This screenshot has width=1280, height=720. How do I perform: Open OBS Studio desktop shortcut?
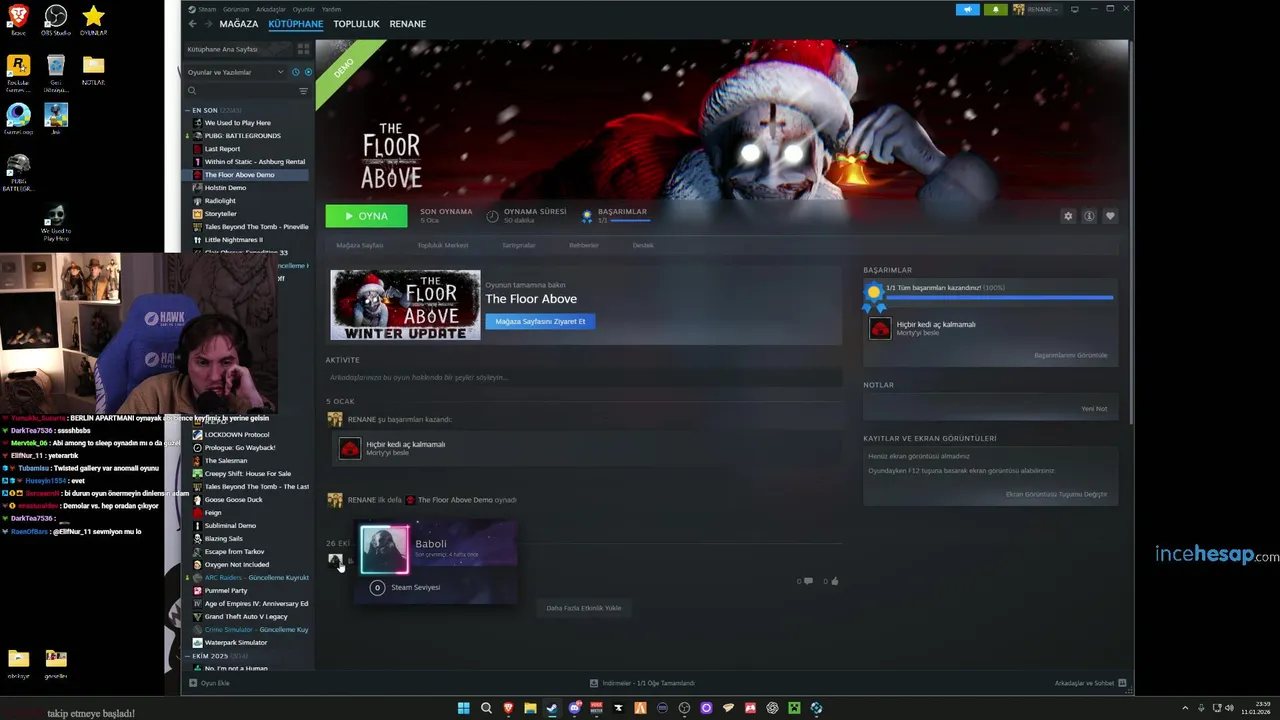click(56, 20)
